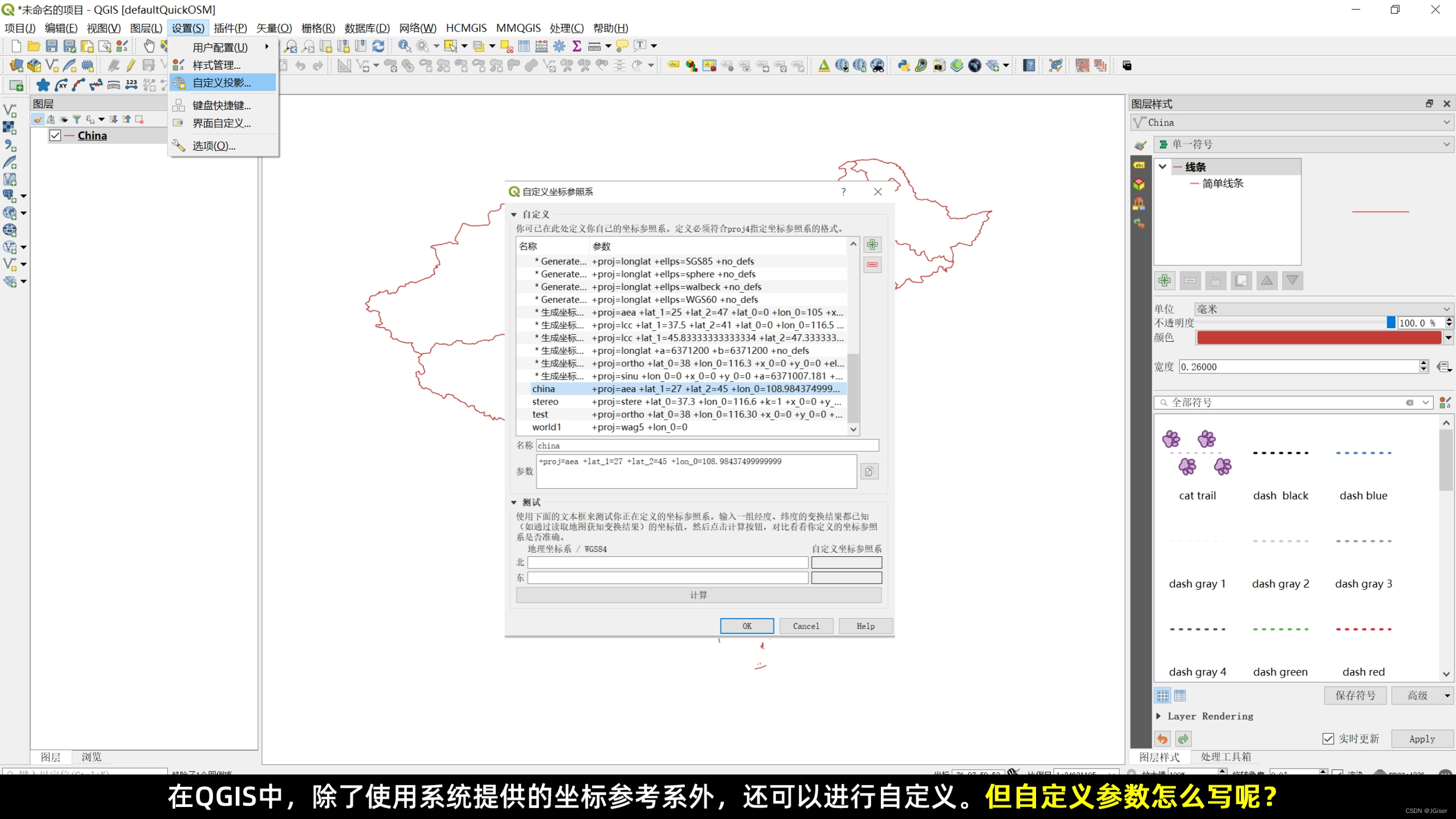1456x819 pixels.
Task: Copy parameters from an existing CRS
Action: (869, 471)
